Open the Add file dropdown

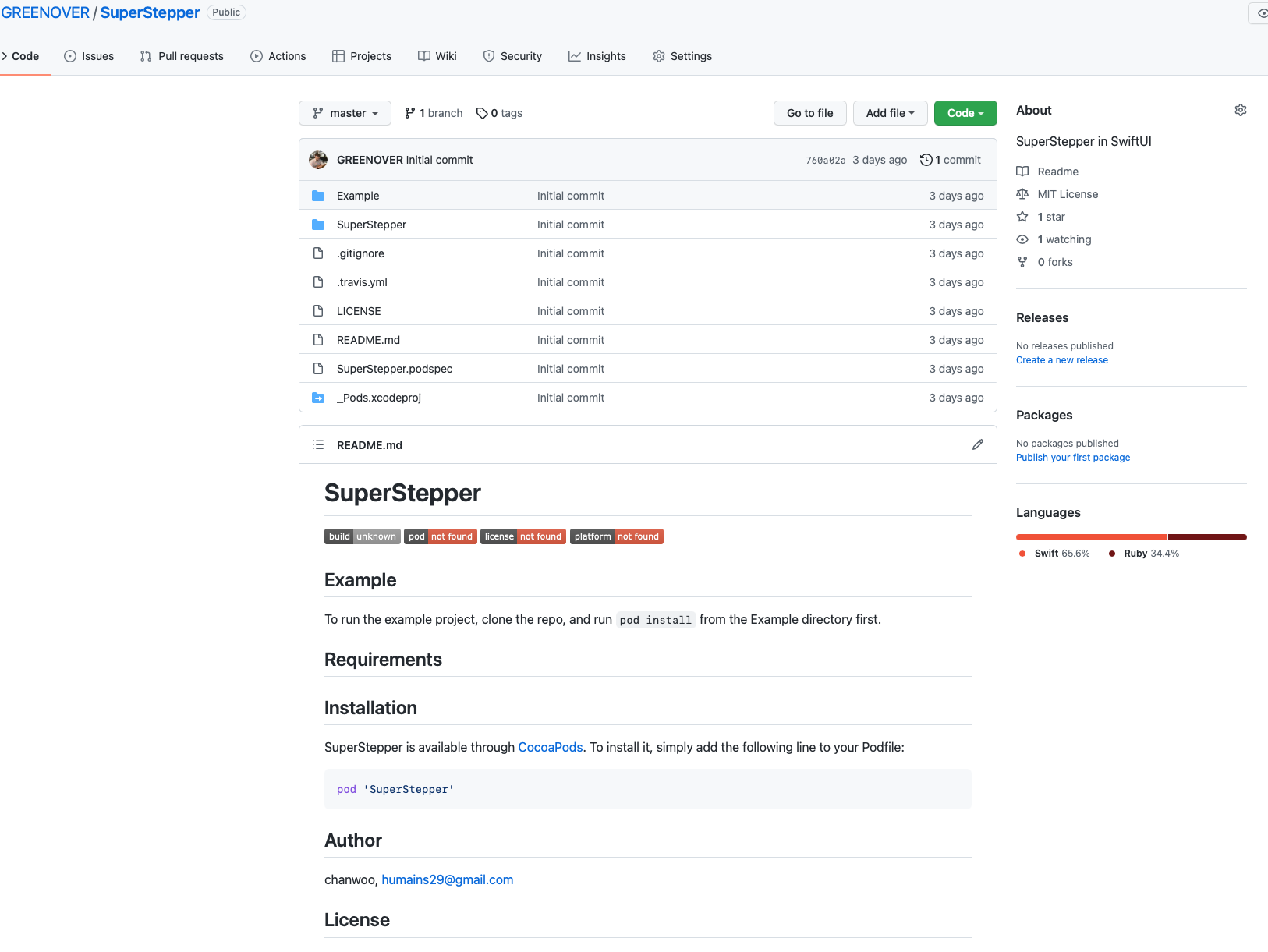(890, 113)
